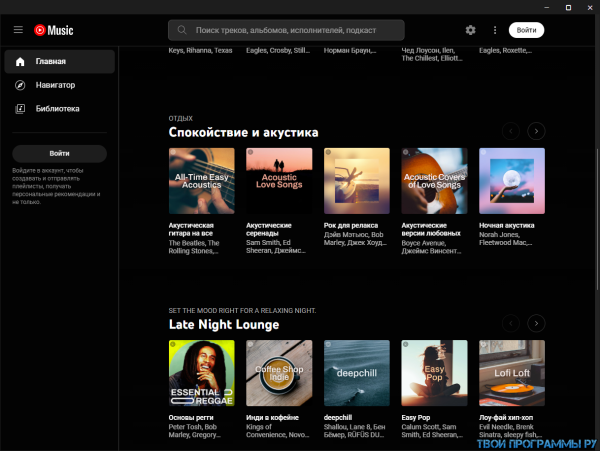This screenshot has height=451, width=600.
Task: Open the hamburger guide menu
Action: pos(18,30)
